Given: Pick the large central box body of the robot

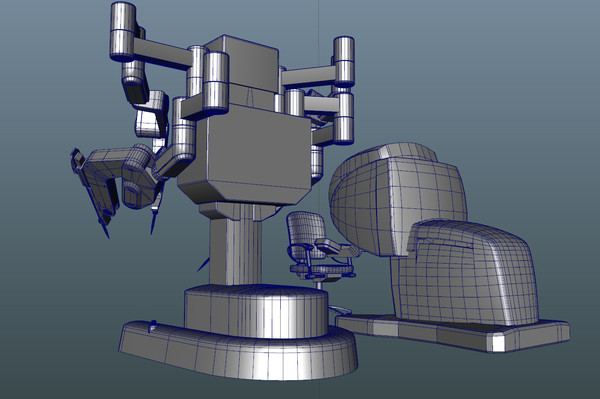Looking at the screenshot, I should point(245,155).
